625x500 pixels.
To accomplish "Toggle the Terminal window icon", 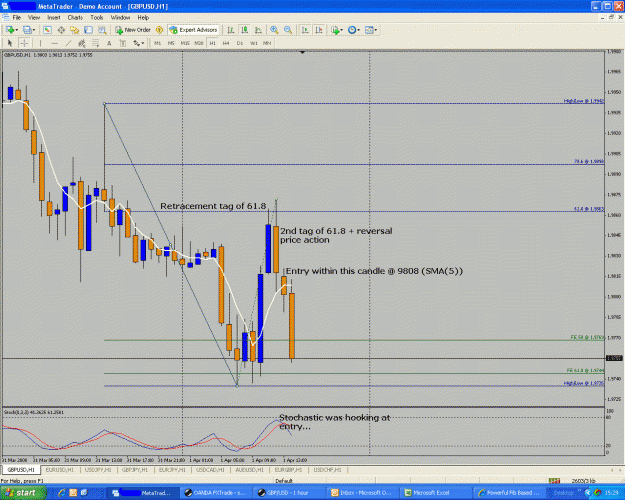I will point(88,30).
